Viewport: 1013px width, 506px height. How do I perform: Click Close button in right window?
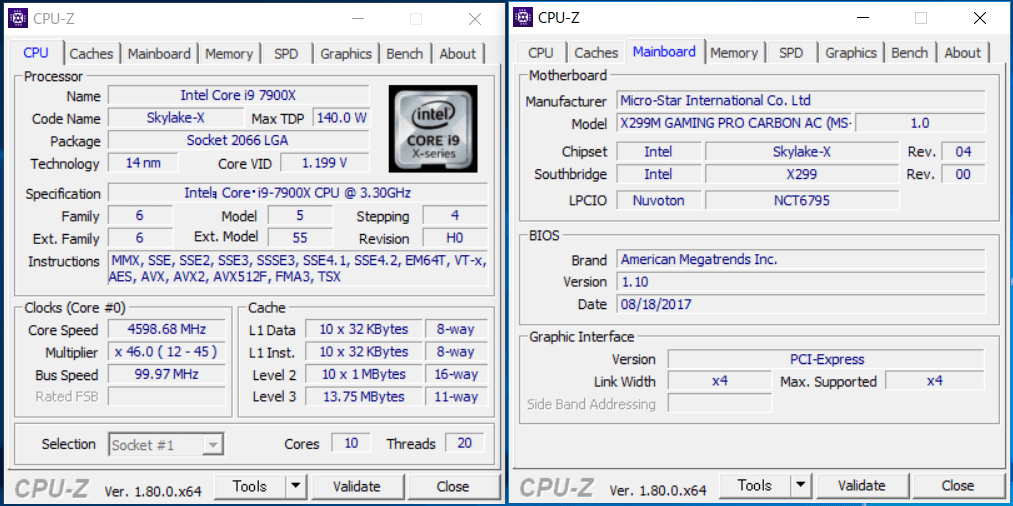point(958,485)
